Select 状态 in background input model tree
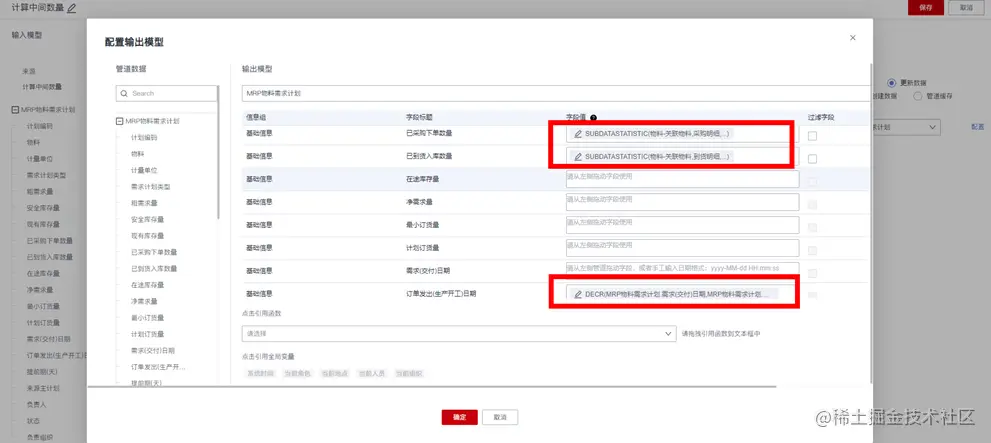 33,421
